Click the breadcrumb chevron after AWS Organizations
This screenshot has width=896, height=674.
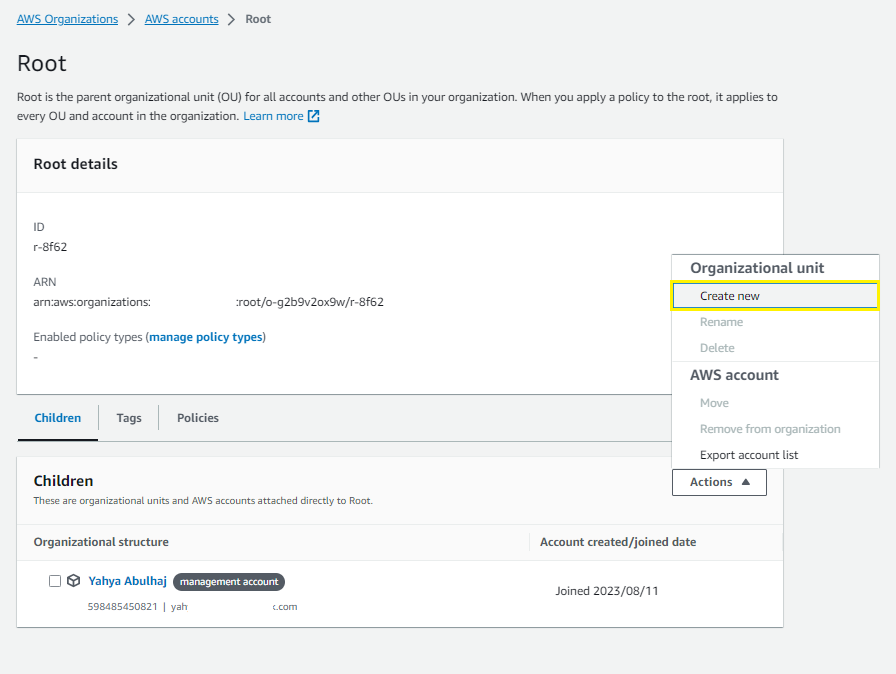coord(131,19)
